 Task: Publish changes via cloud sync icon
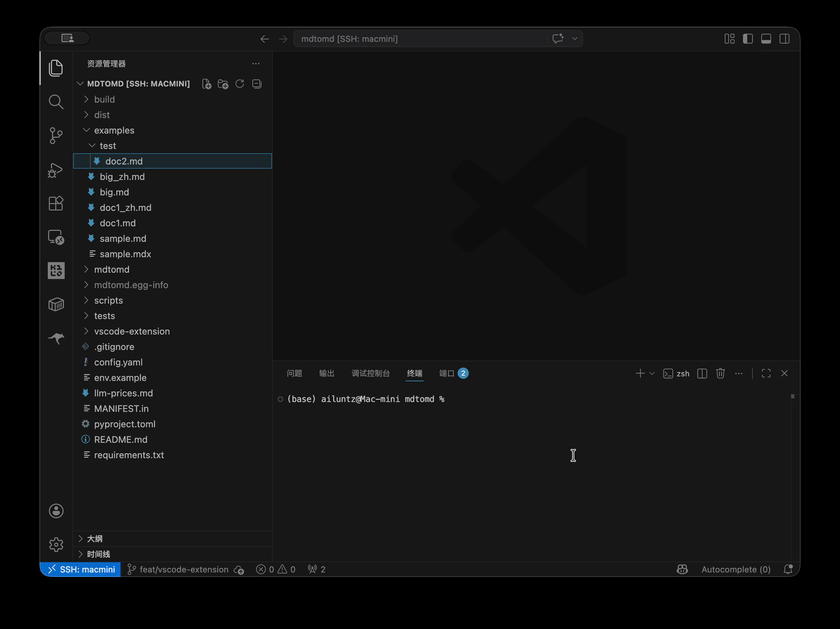pyautogui.click(x=239, y=570)
